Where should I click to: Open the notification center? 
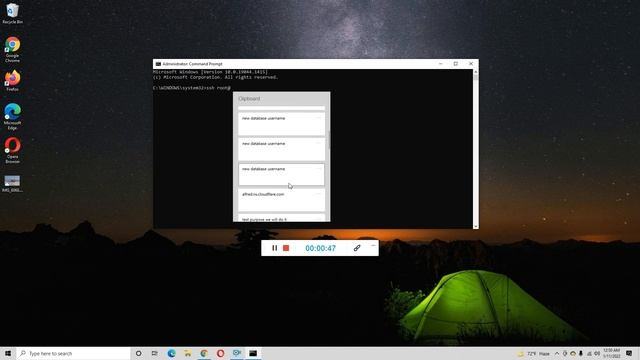tap(629, 353)
